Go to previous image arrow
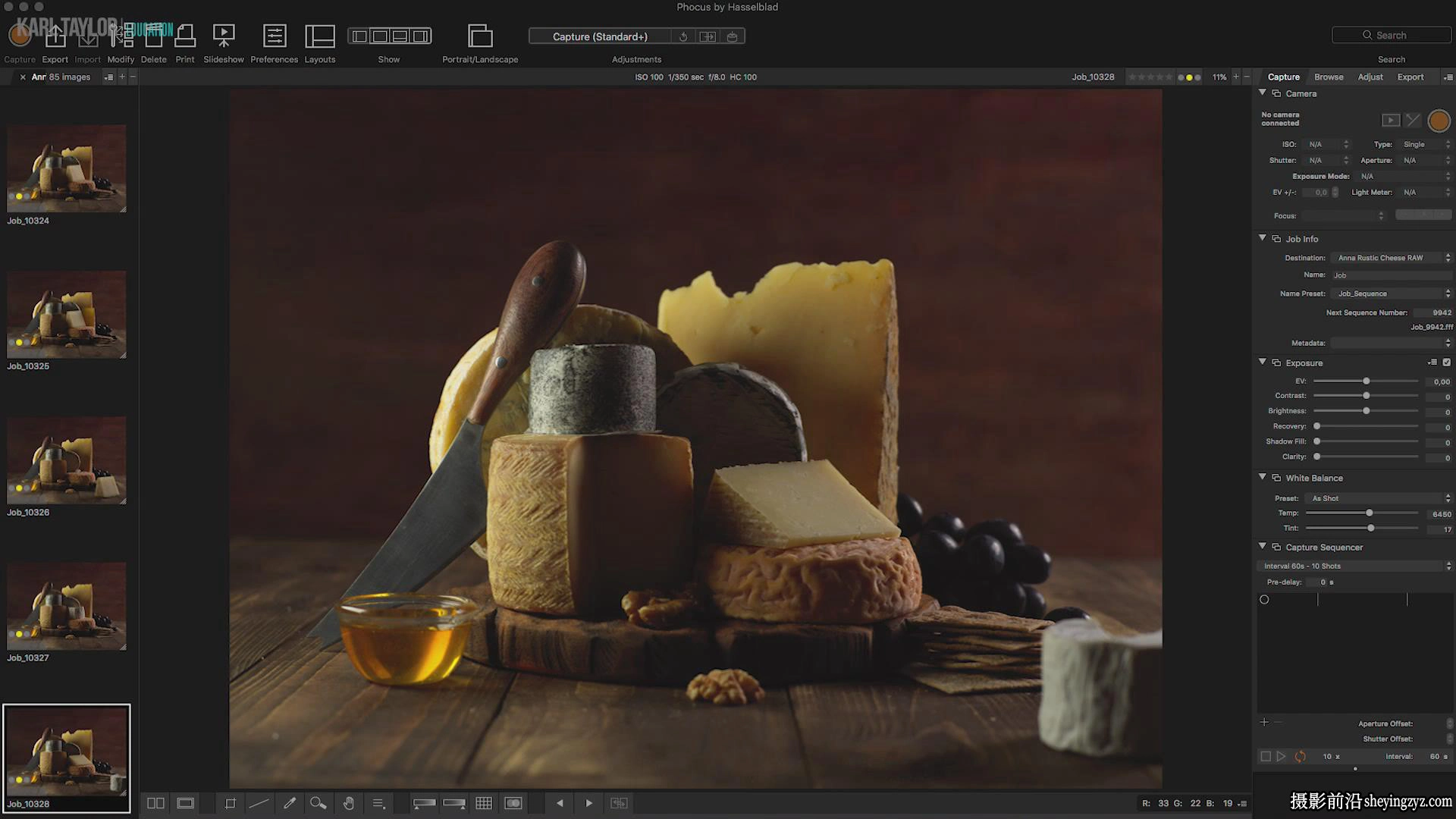Image resolution: width=1456 pixels, height=819 pixels. 560,803
